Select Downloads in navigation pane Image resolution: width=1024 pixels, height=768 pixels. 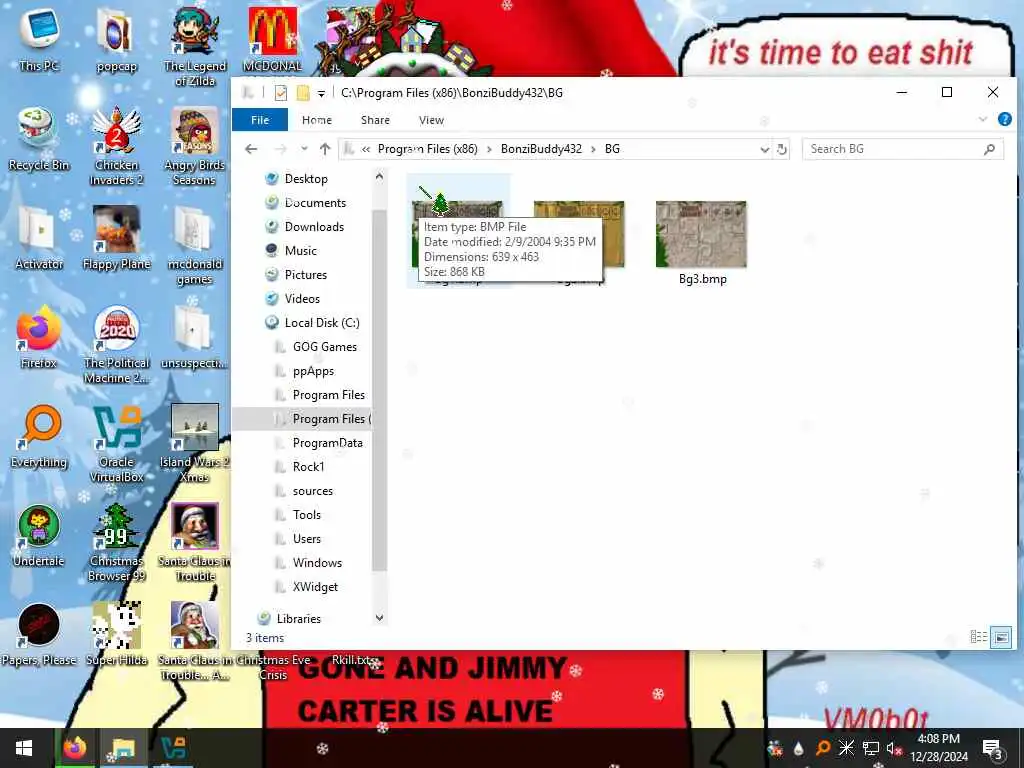(314, 227)
